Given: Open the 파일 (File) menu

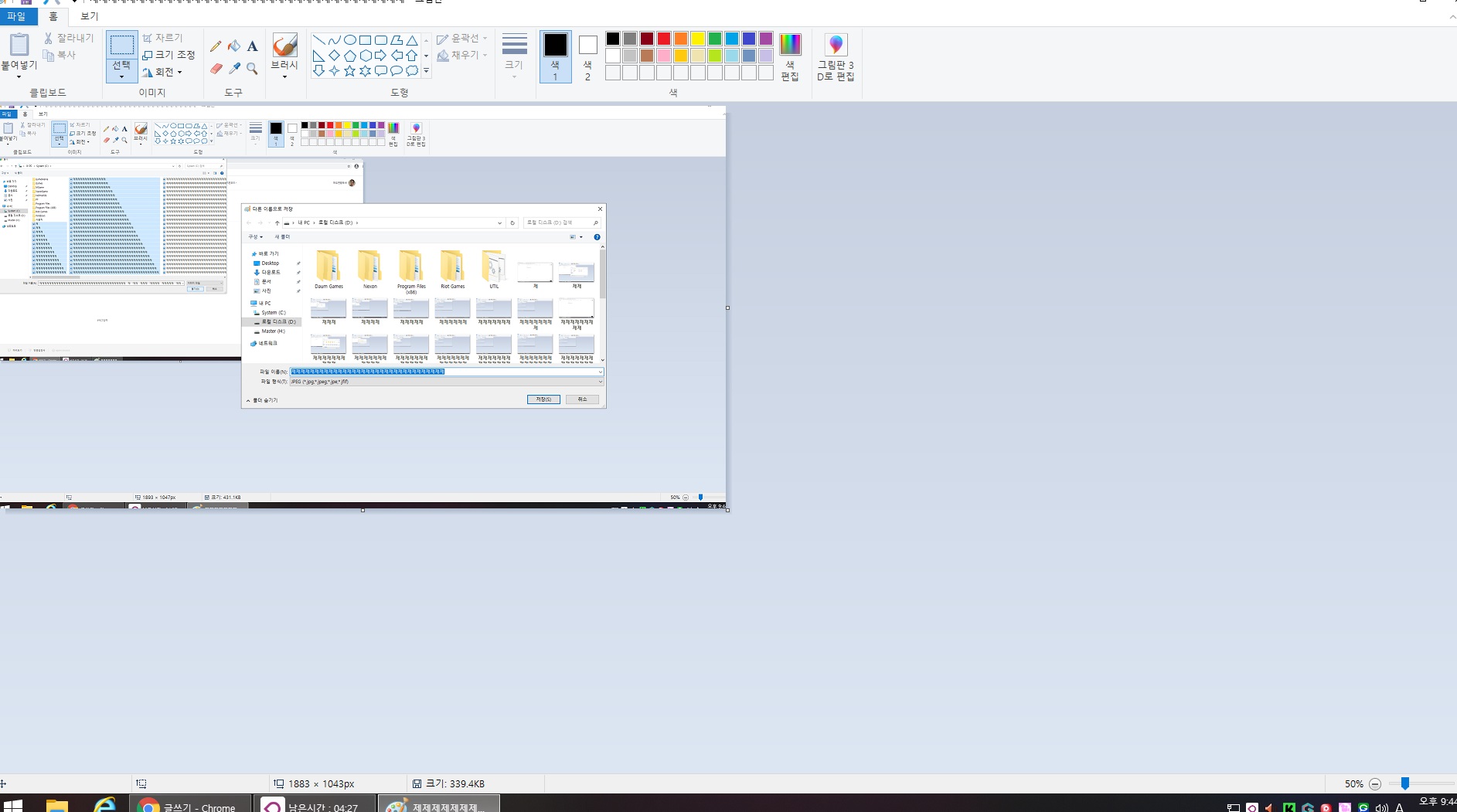Looking at the screenshot, I should 17,16.
